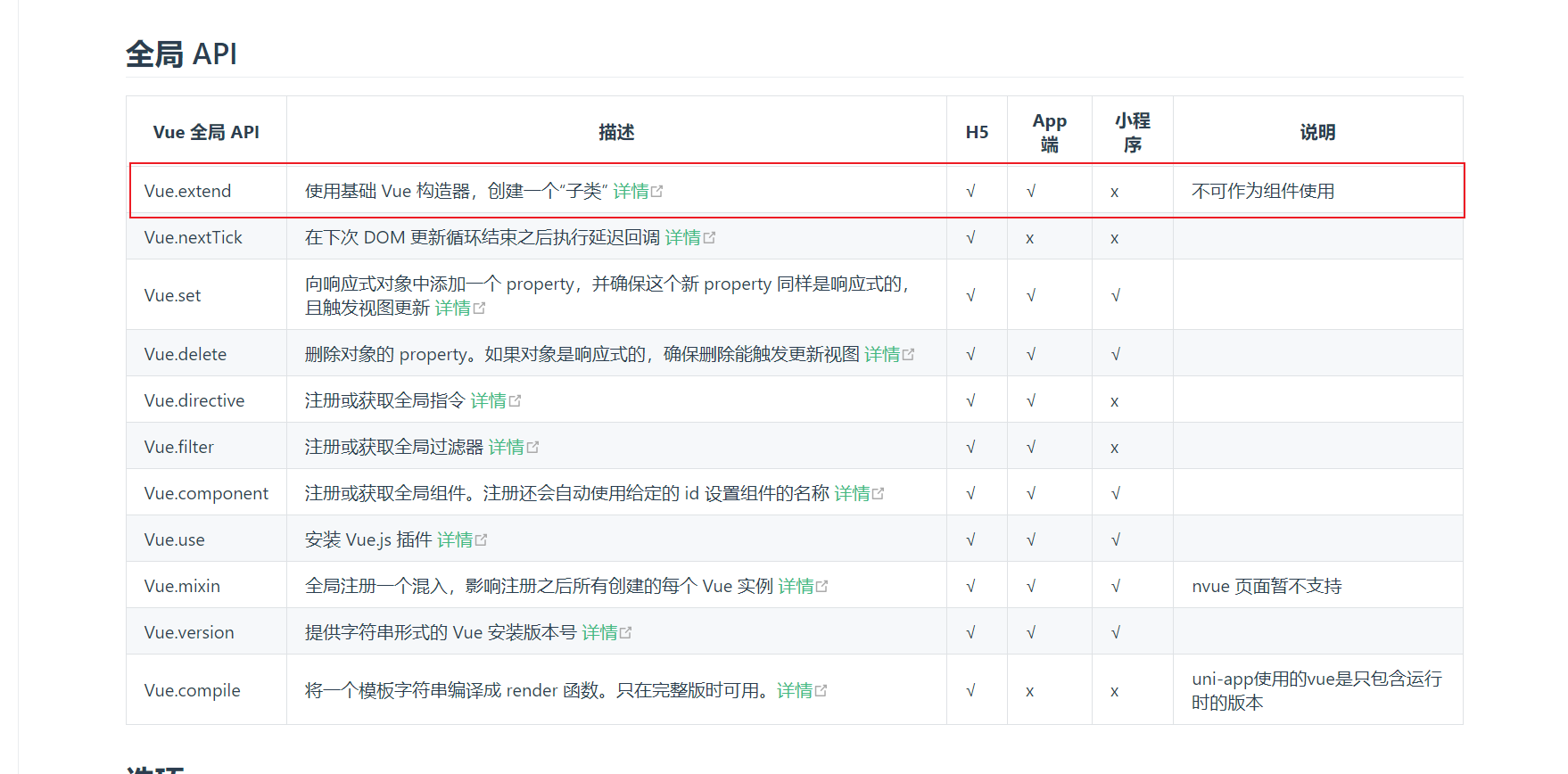Click external-link icon in Vue.compile row
1568x774 pixels.
tap(821, 691)
